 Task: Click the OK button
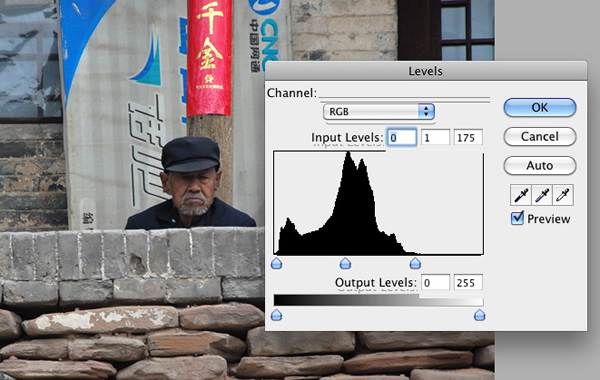click(540, 108)
